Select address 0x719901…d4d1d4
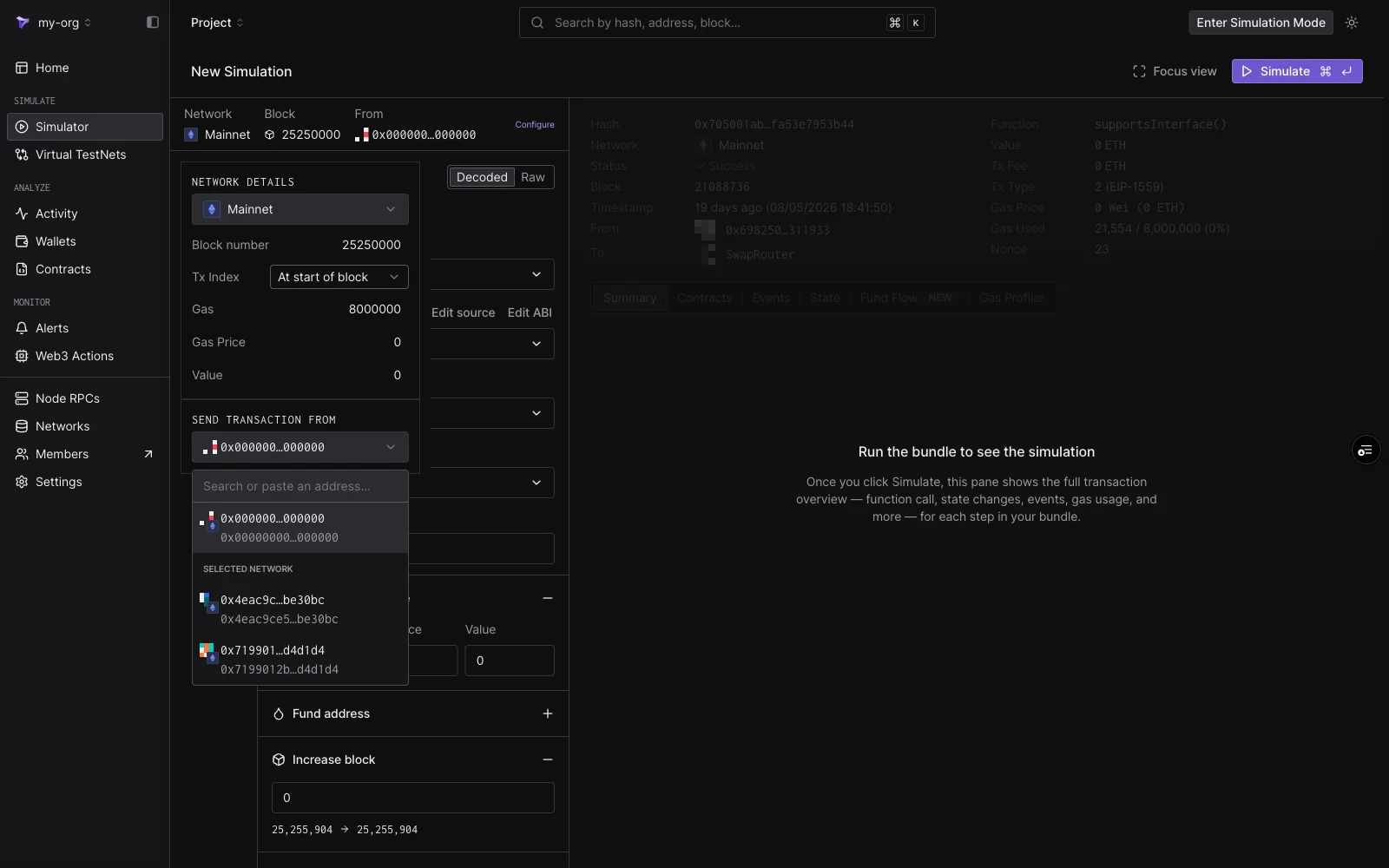The width and height of the screenshot is (1389, 868). point(300,660)
